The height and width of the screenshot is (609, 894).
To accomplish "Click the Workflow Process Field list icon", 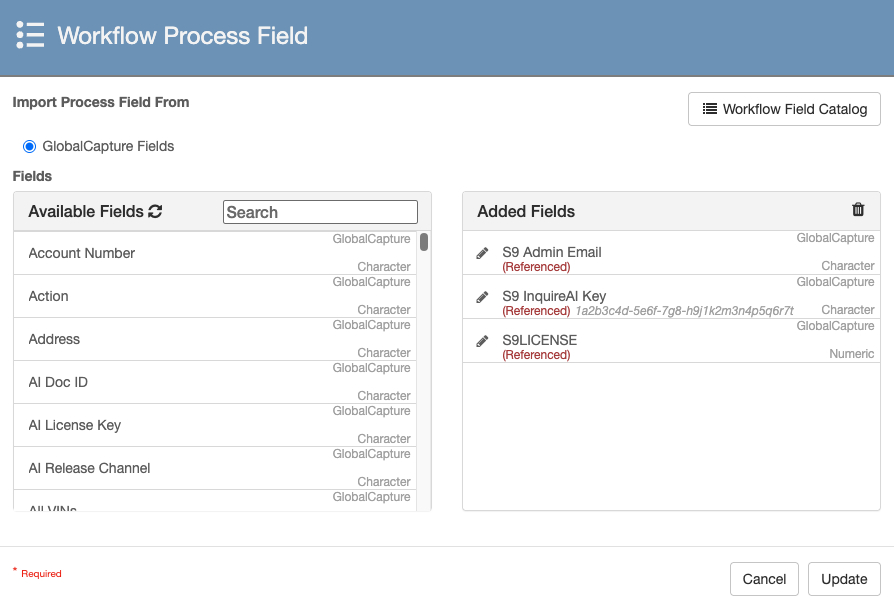I will (x=30, y=34).
